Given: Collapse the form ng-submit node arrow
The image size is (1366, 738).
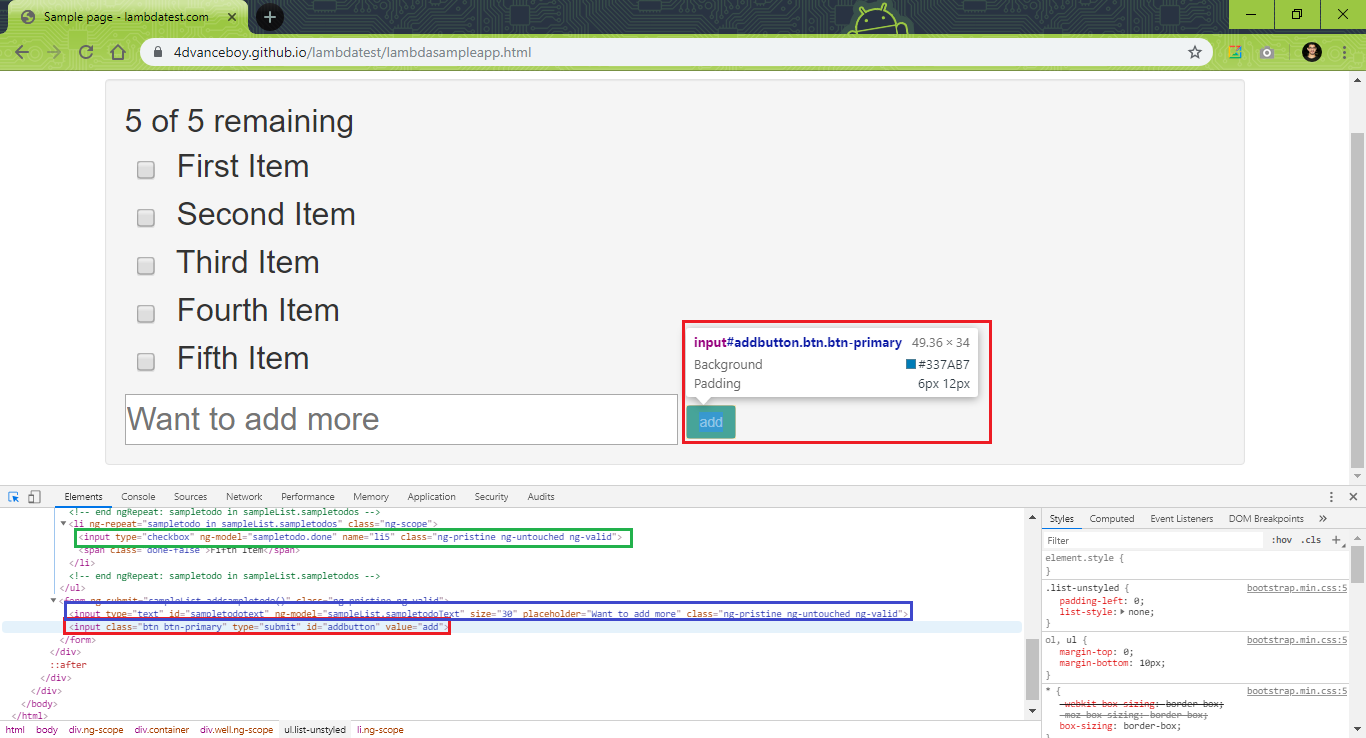Looking at the screenshot, I should [54, 601].
